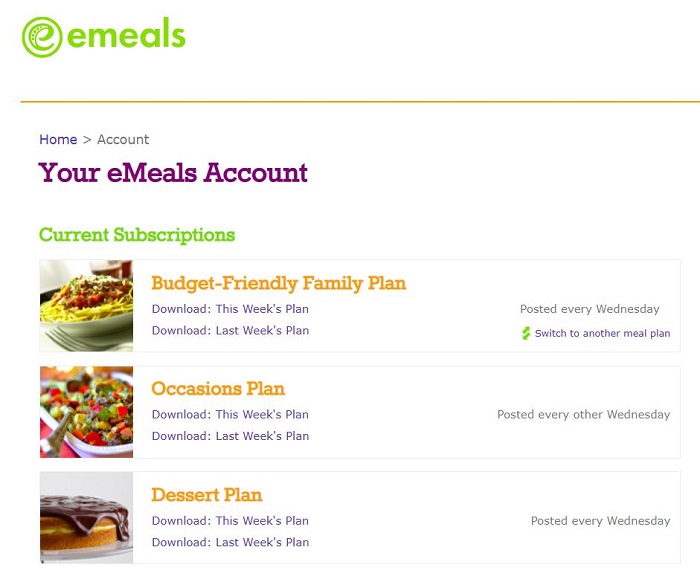Download Last Week's Plan for Dessert Plan

pos(230,542)
